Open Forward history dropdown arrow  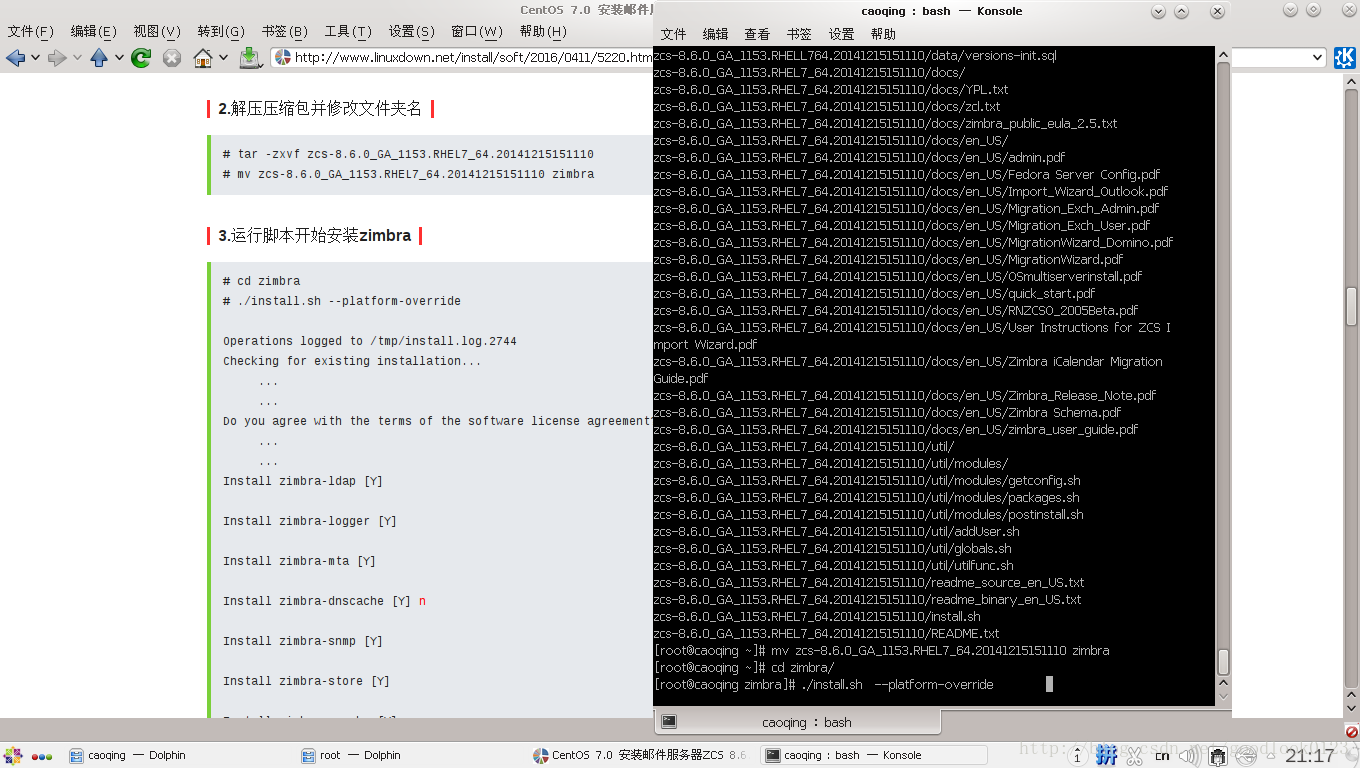click(x=77, y=58)
